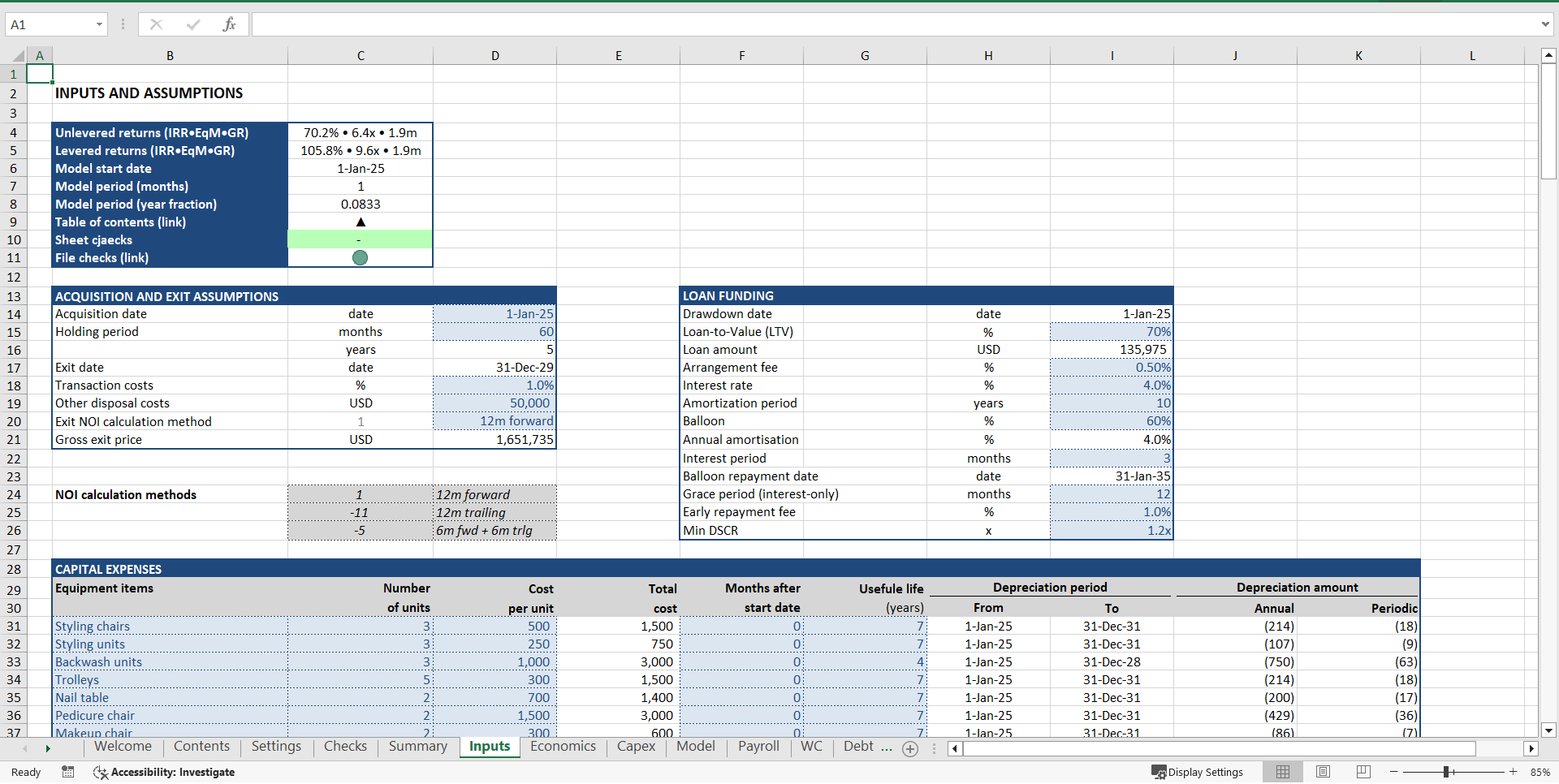The height and width of the screenshot is (784, 1559).
Task: Select the Gross exit price 1,651,735 cell
Action: 494,440
